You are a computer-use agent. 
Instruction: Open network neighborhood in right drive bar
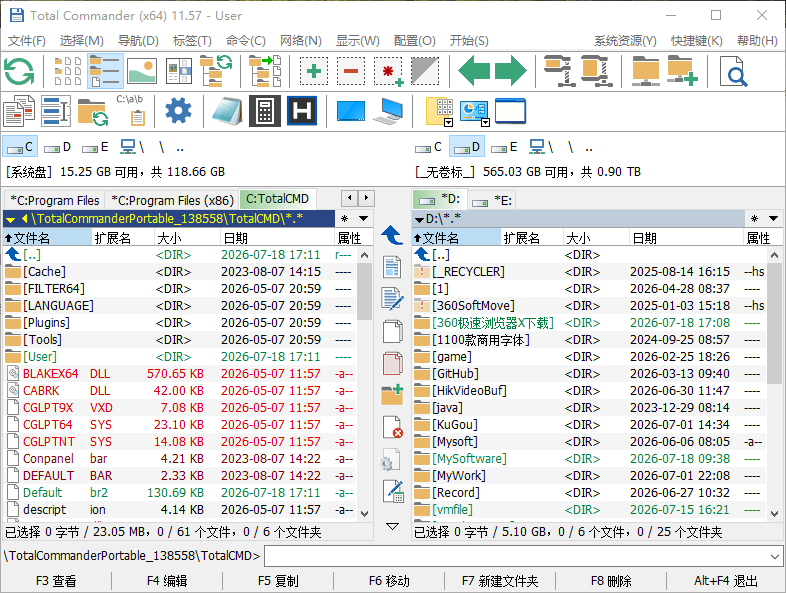[541, 147]
